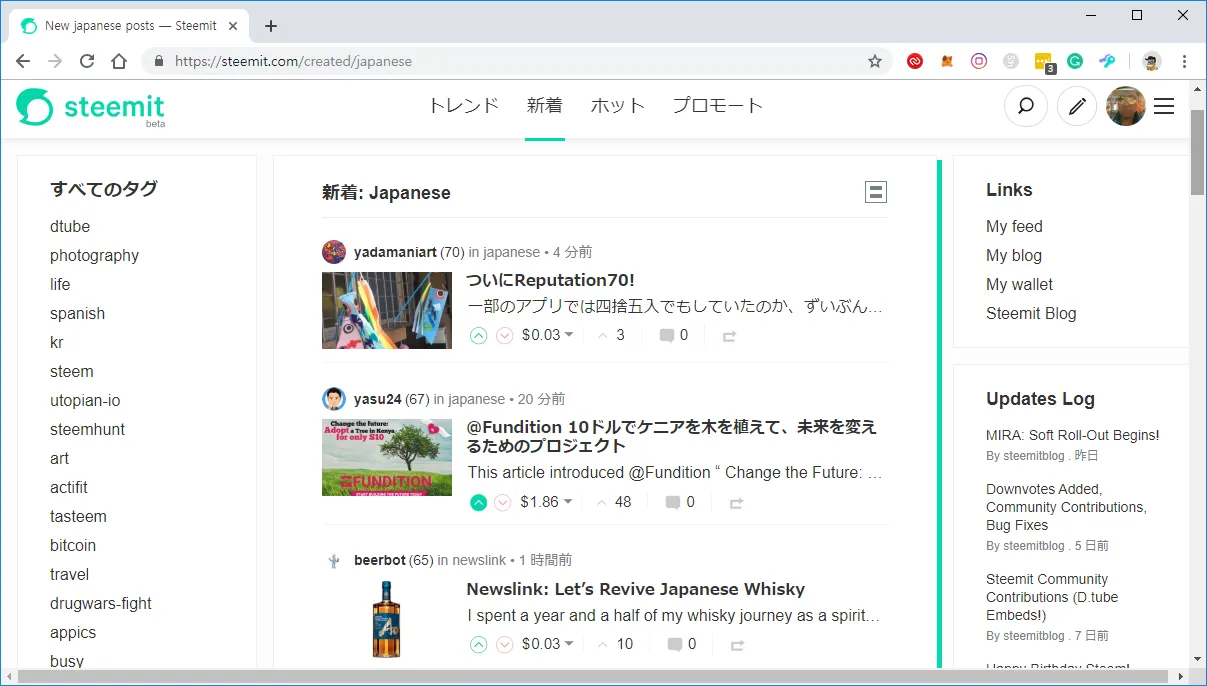Downvote the ついにReputation70! post
The height and width of the screenshot is (686, 1207).
504,336
